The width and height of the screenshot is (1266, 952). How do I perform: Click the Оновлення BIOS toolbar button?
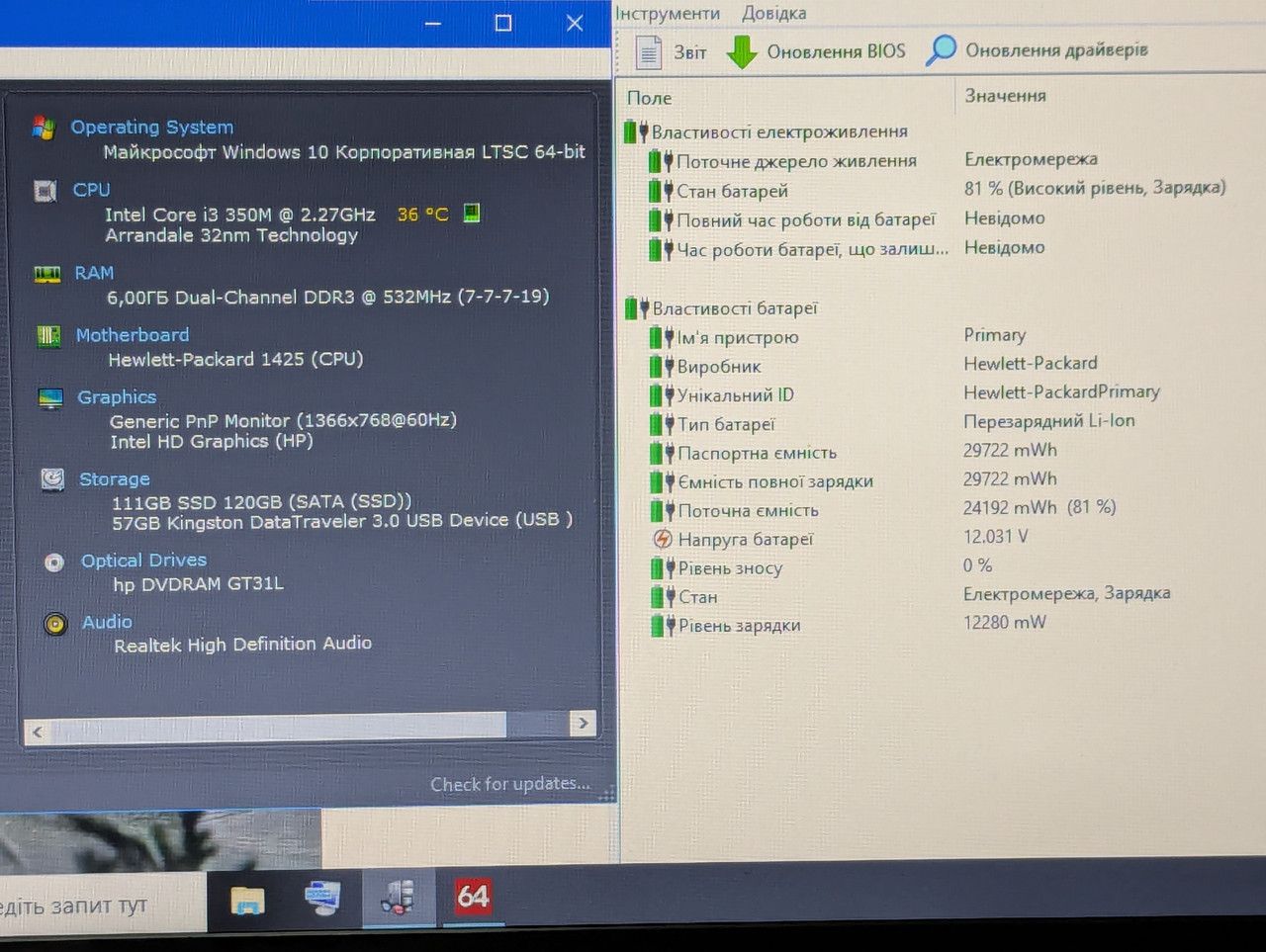click(816, 51)
